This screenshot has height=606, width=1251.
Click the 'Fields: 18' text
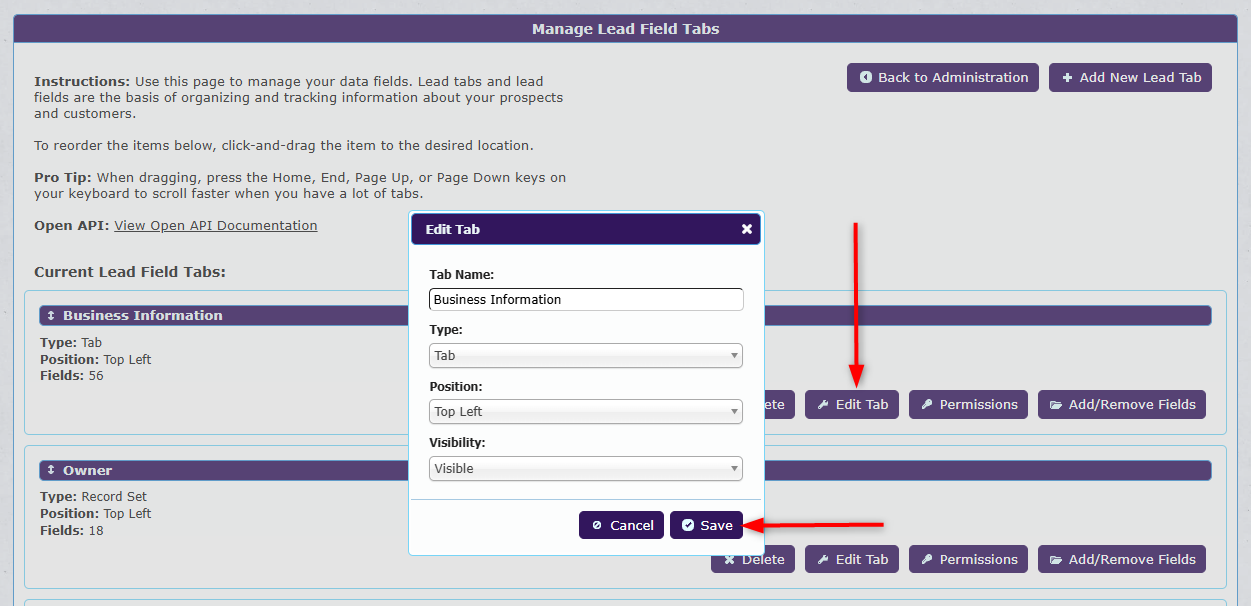coord(72,530)
